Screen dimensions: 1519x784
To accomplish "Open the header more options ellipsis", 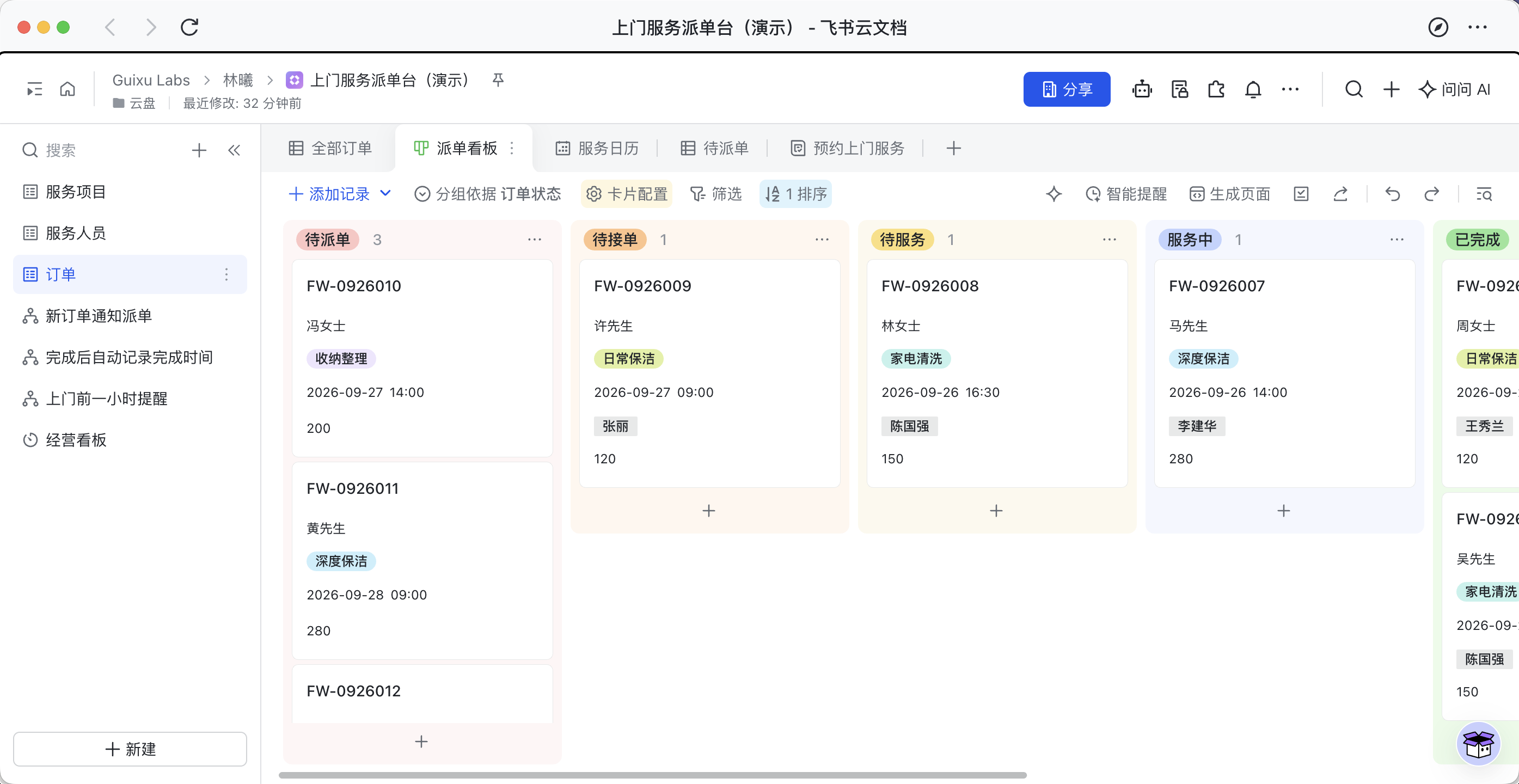I will [x=1290, y=90].
